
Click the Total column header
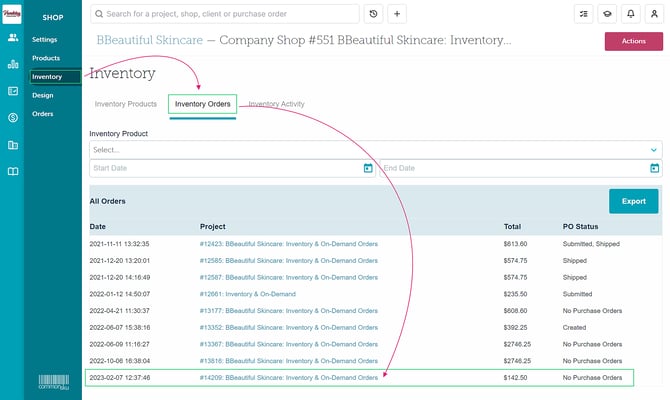tap(512, 226)
